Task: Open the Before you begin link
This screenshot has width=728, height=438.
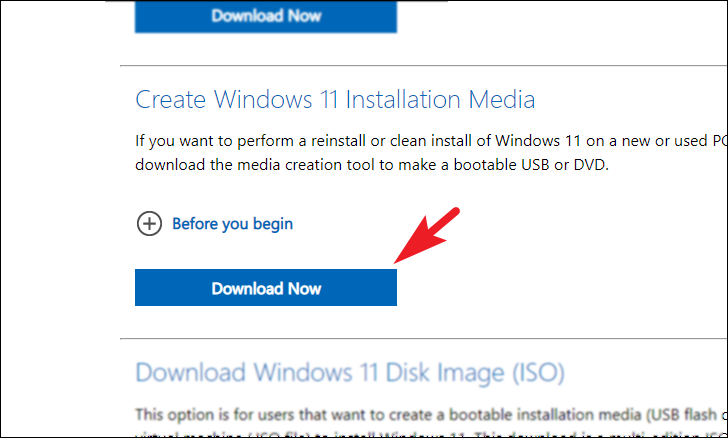Action: tap(233, 224)
